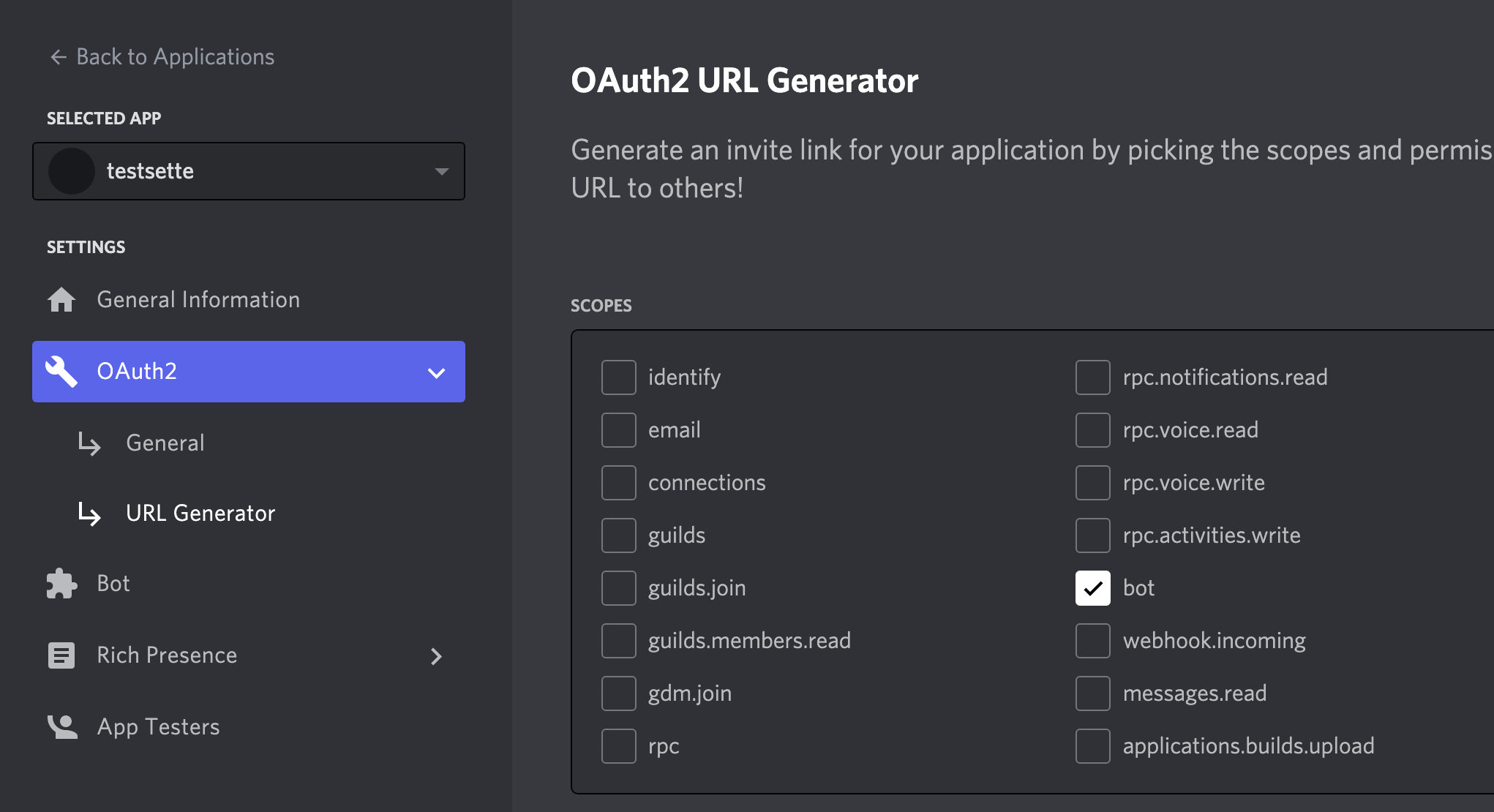Check the webhook.incoming scope
The image size is (1494, 812).
tap(1092, 641)
